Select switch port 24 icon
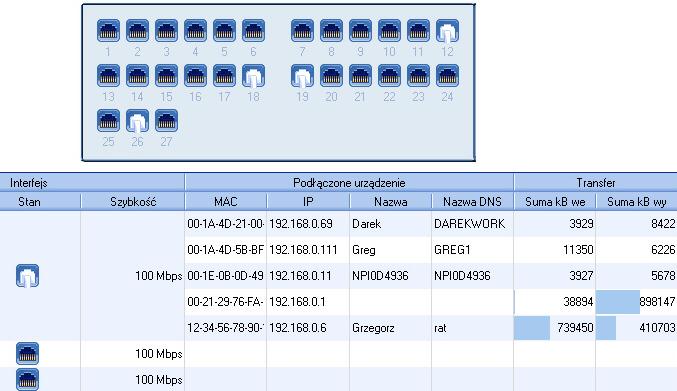 pyautogui.click(x=447, y=76)
